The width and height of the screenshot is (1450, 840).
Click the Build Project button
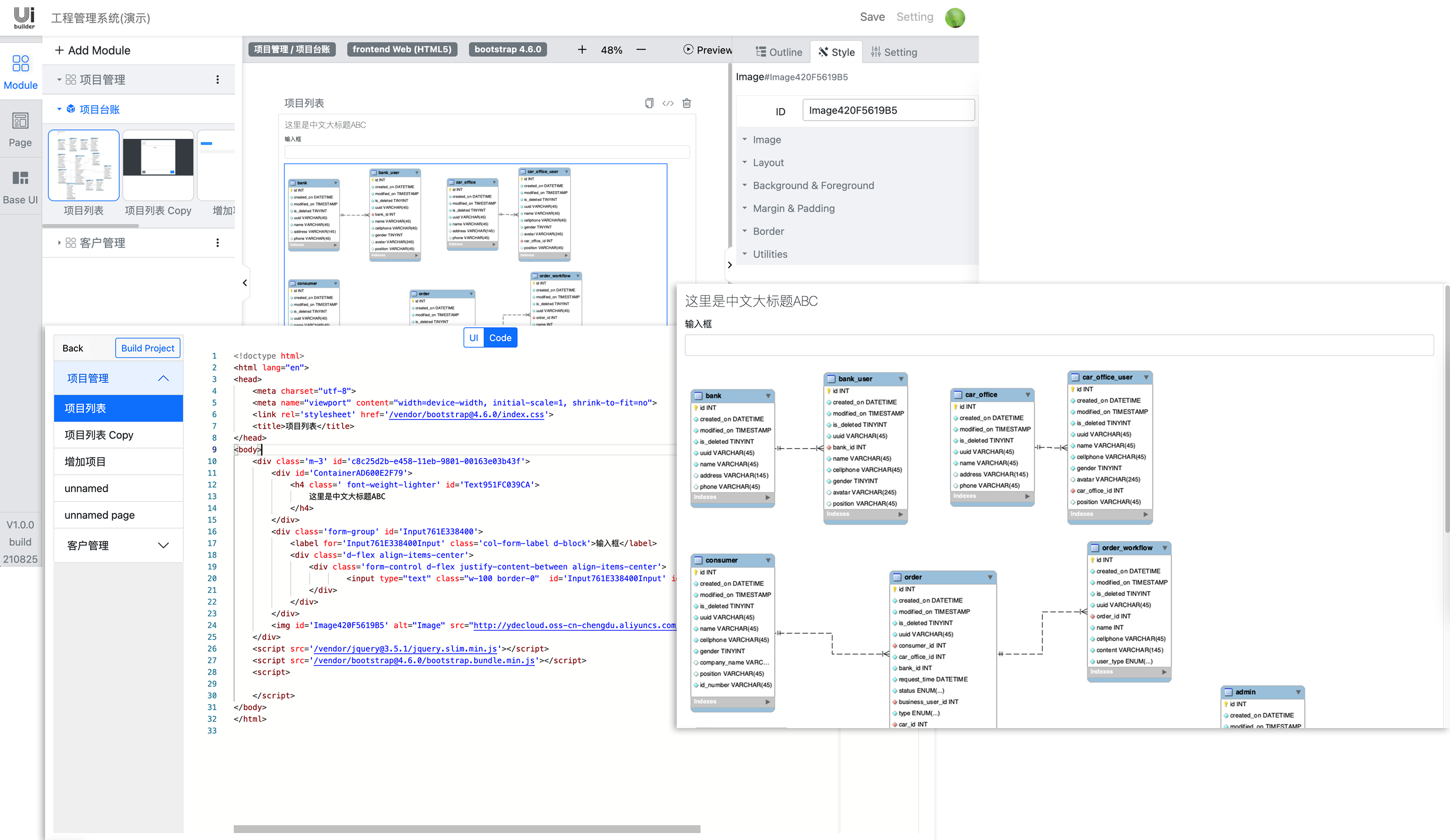(147, 348)
